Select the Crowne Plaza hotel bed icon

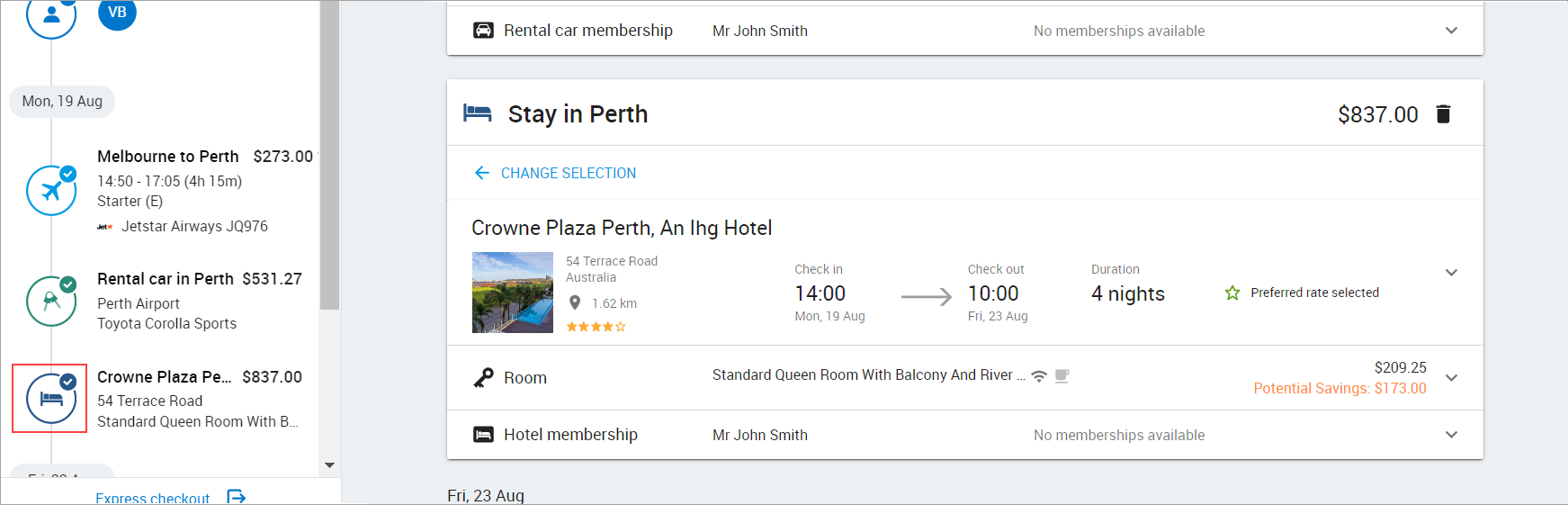(51, 398)
